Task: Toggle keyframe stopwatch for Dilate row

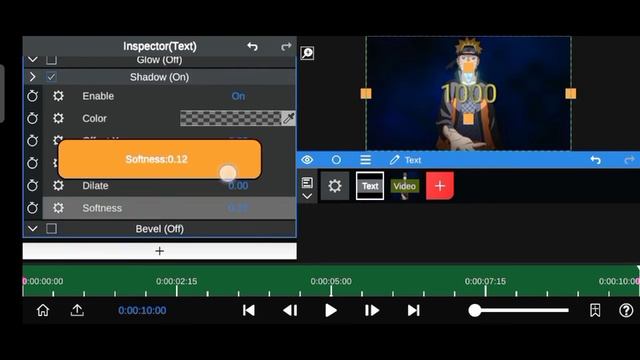Action: 33,186
